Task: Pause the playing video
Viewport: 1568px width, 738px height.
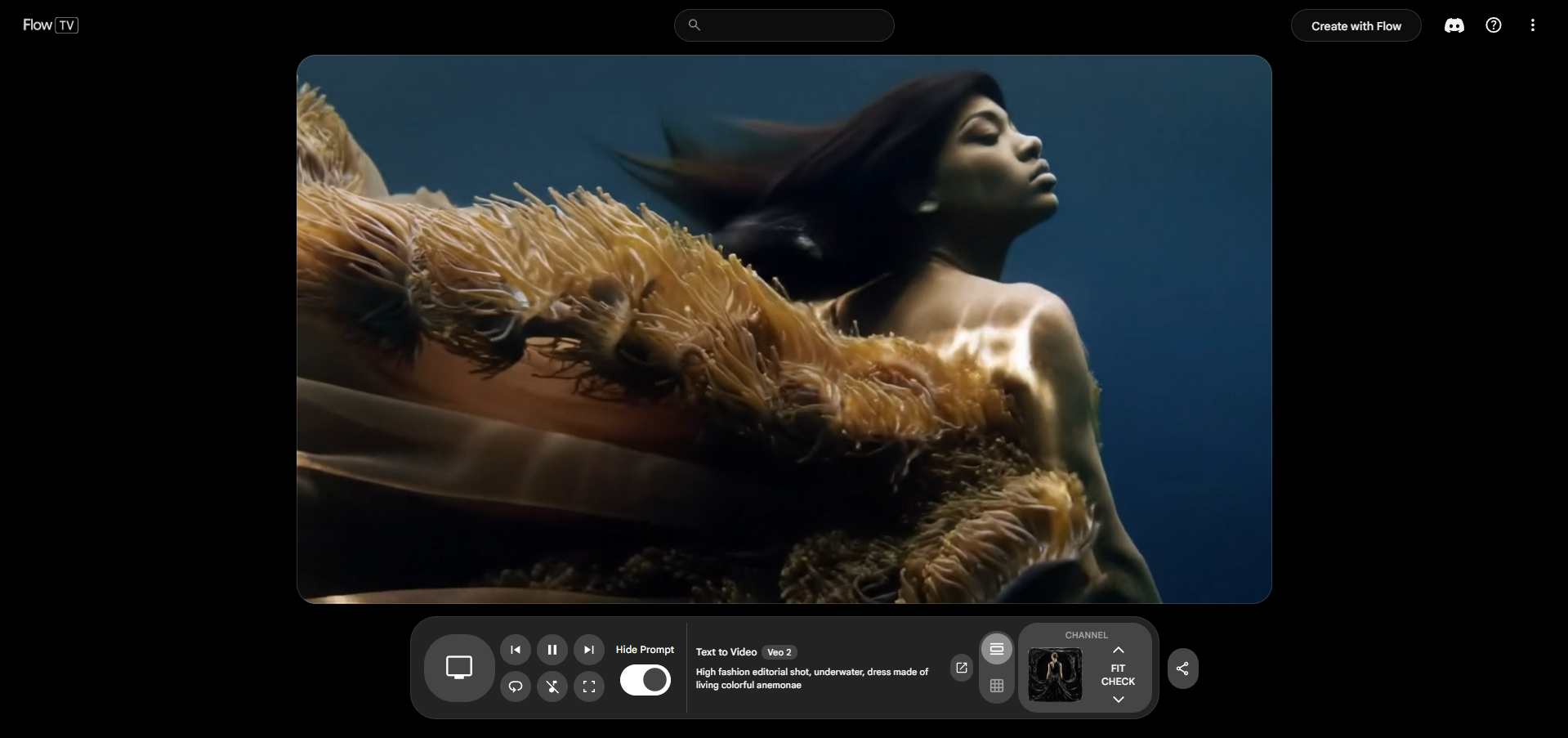Action: (552, 650)
